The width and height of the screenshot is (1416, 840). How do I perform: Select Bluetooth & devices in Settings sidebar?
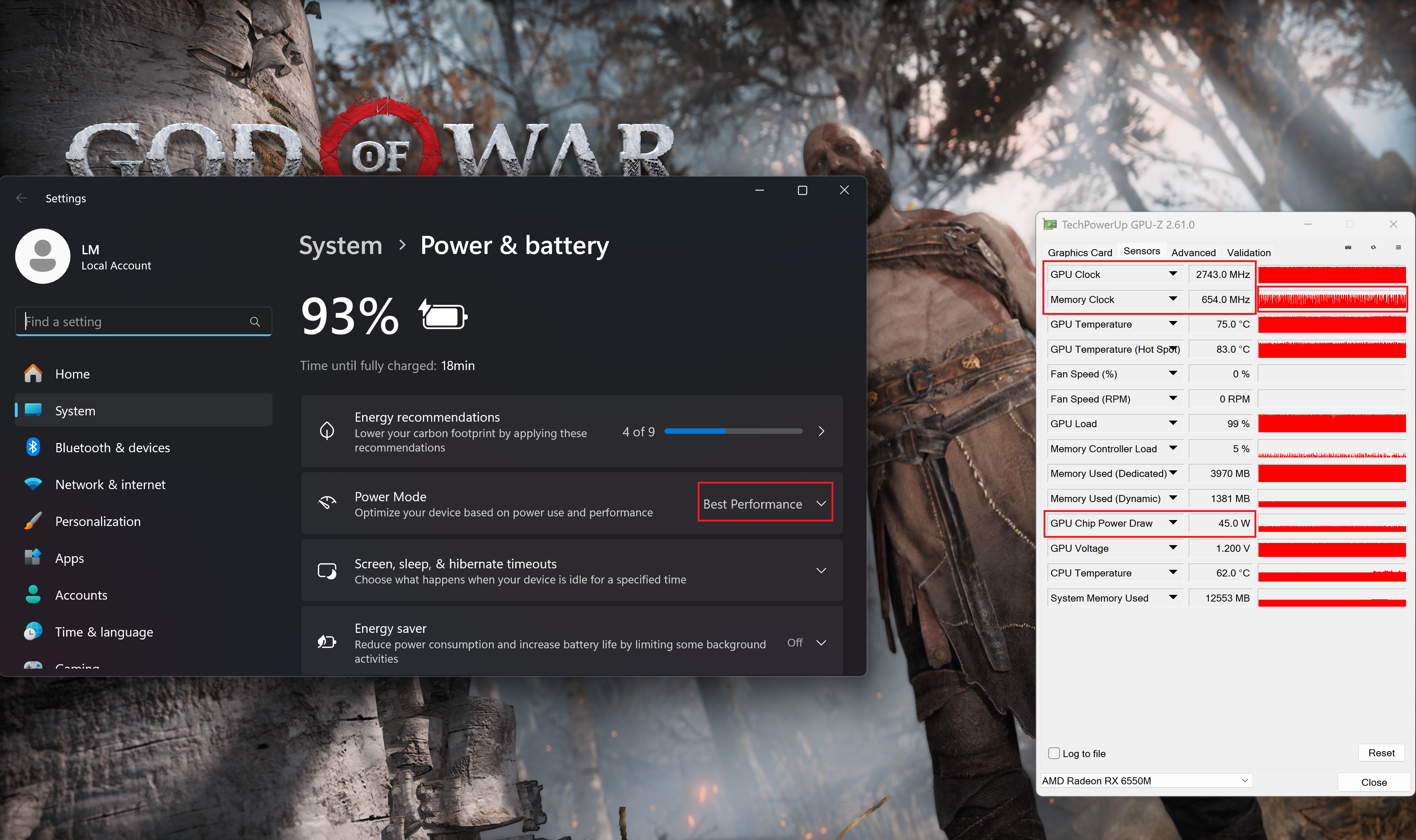tap(143, 447)
